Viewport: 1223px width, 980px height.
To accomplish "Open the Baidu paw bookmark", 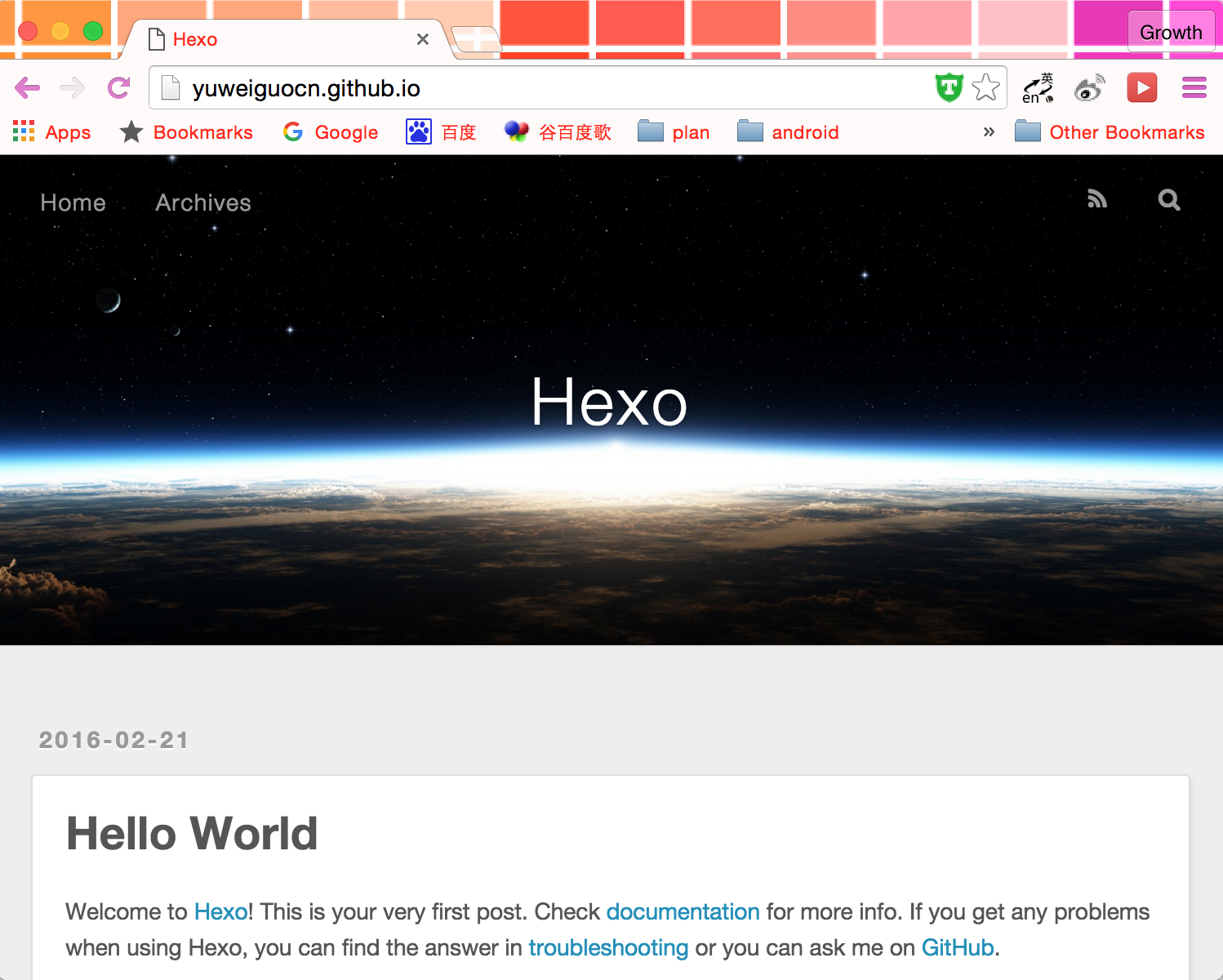I will 441,132.
